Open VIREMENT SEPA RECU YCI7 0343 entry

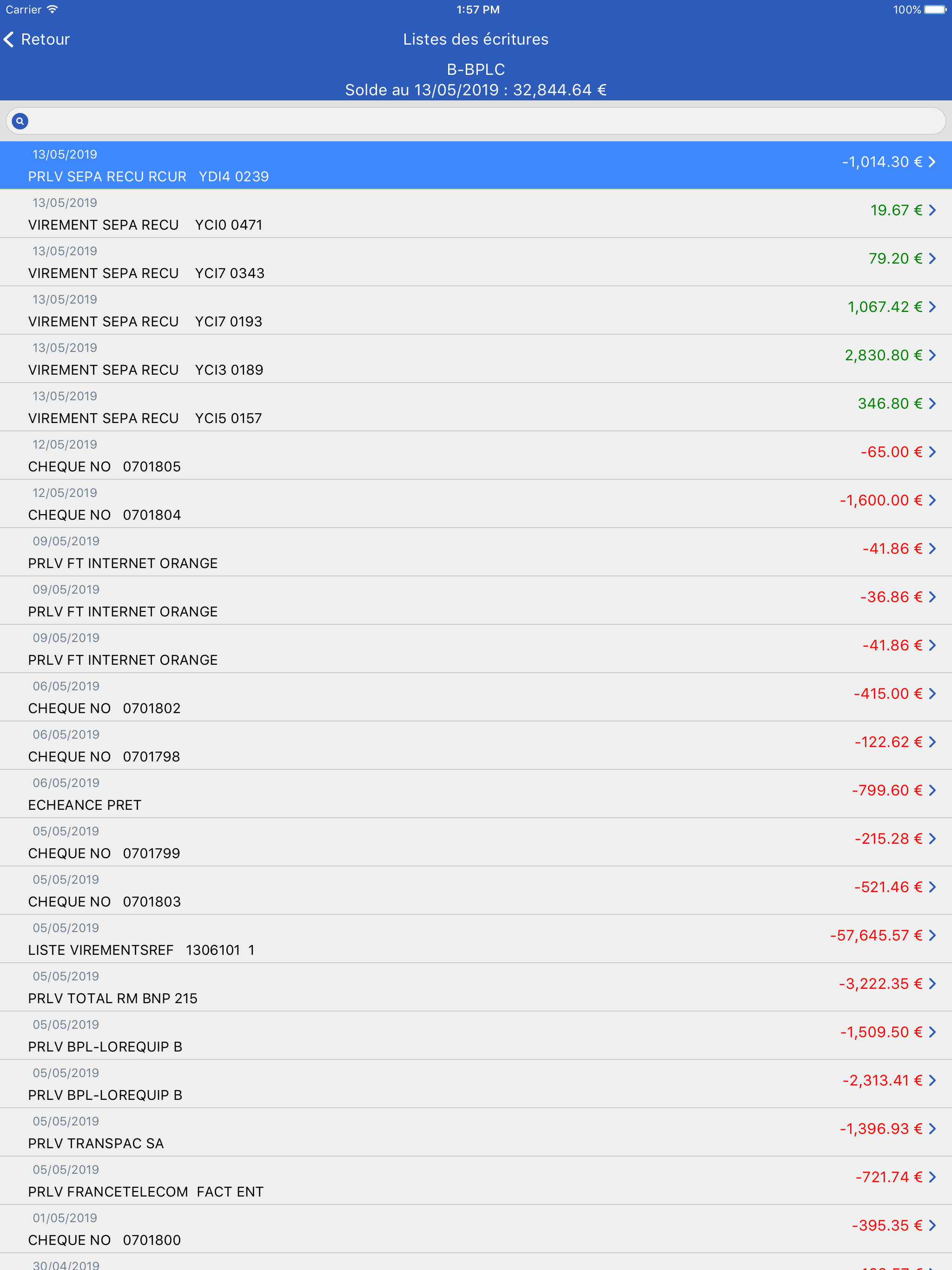pos(476,262)
